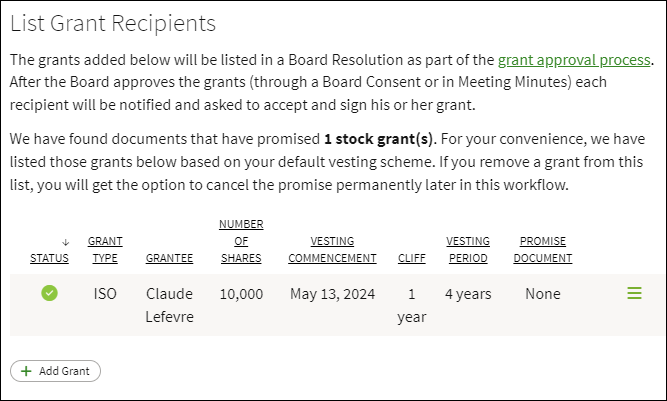667x401 pixels.
Task: Sort by the Grantee column header
Action: (x=169, y=258)
